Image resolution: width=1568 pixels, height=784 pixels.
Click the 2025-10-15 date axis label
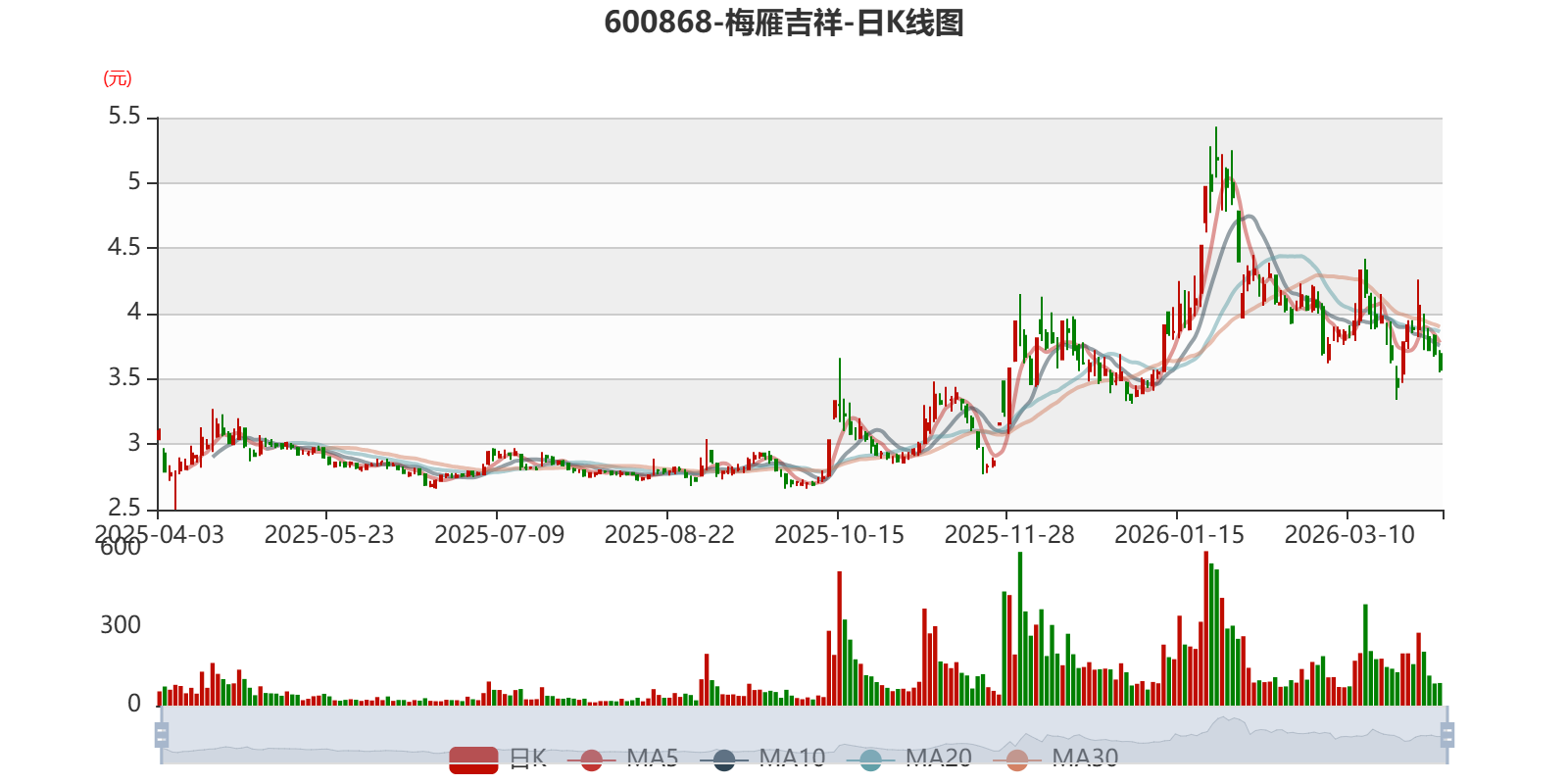tap(840, 535)
